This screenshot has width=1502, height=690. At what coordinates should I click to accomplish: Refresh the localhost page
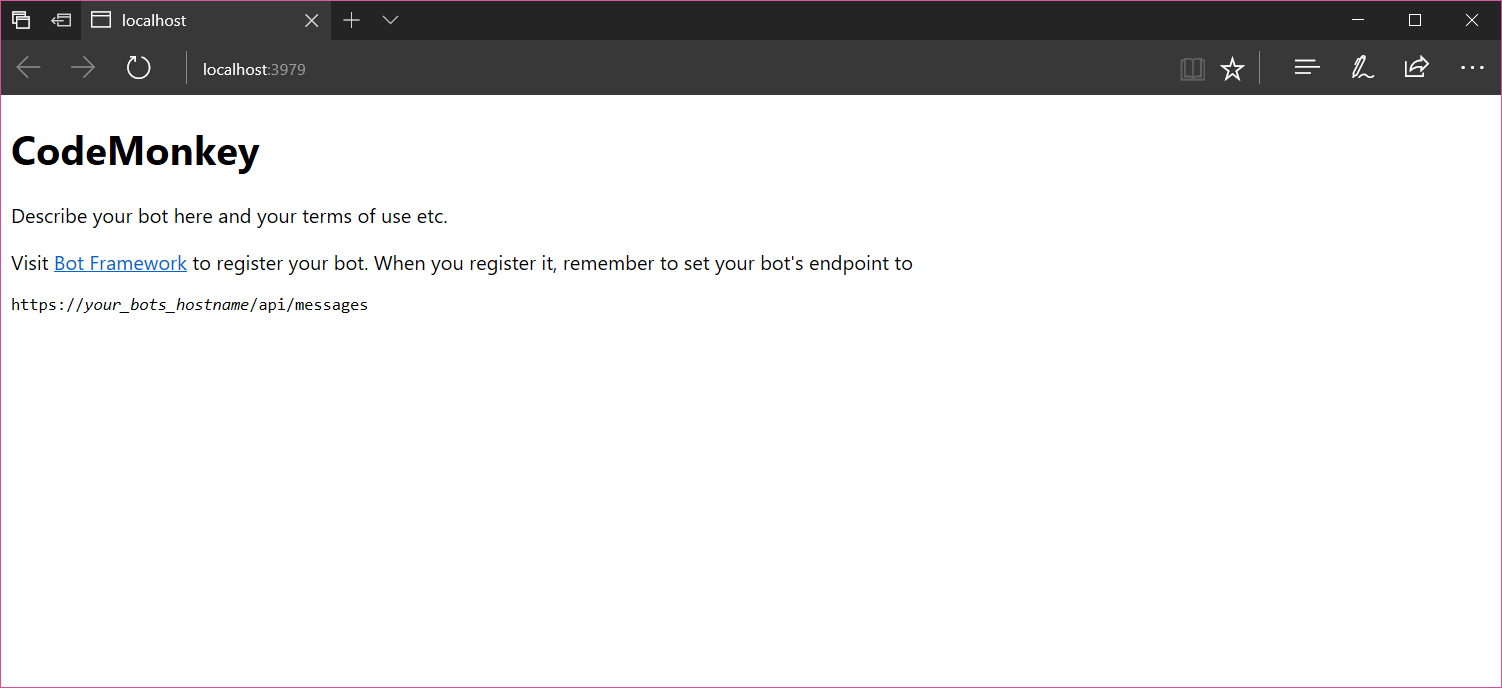pos(138,68)
